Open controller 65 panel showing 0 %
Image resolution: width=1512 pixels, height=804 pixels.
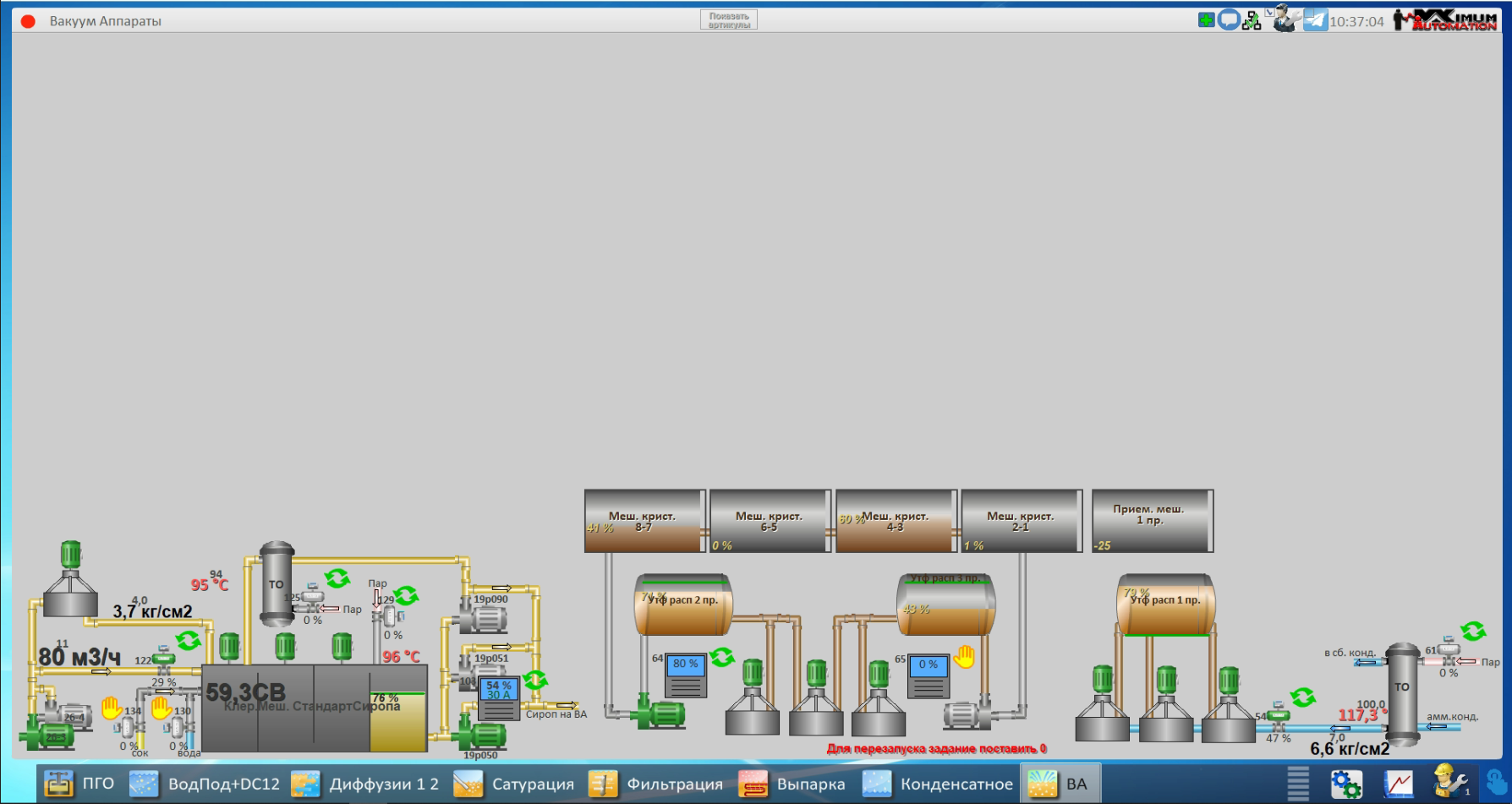pos(928,675)
